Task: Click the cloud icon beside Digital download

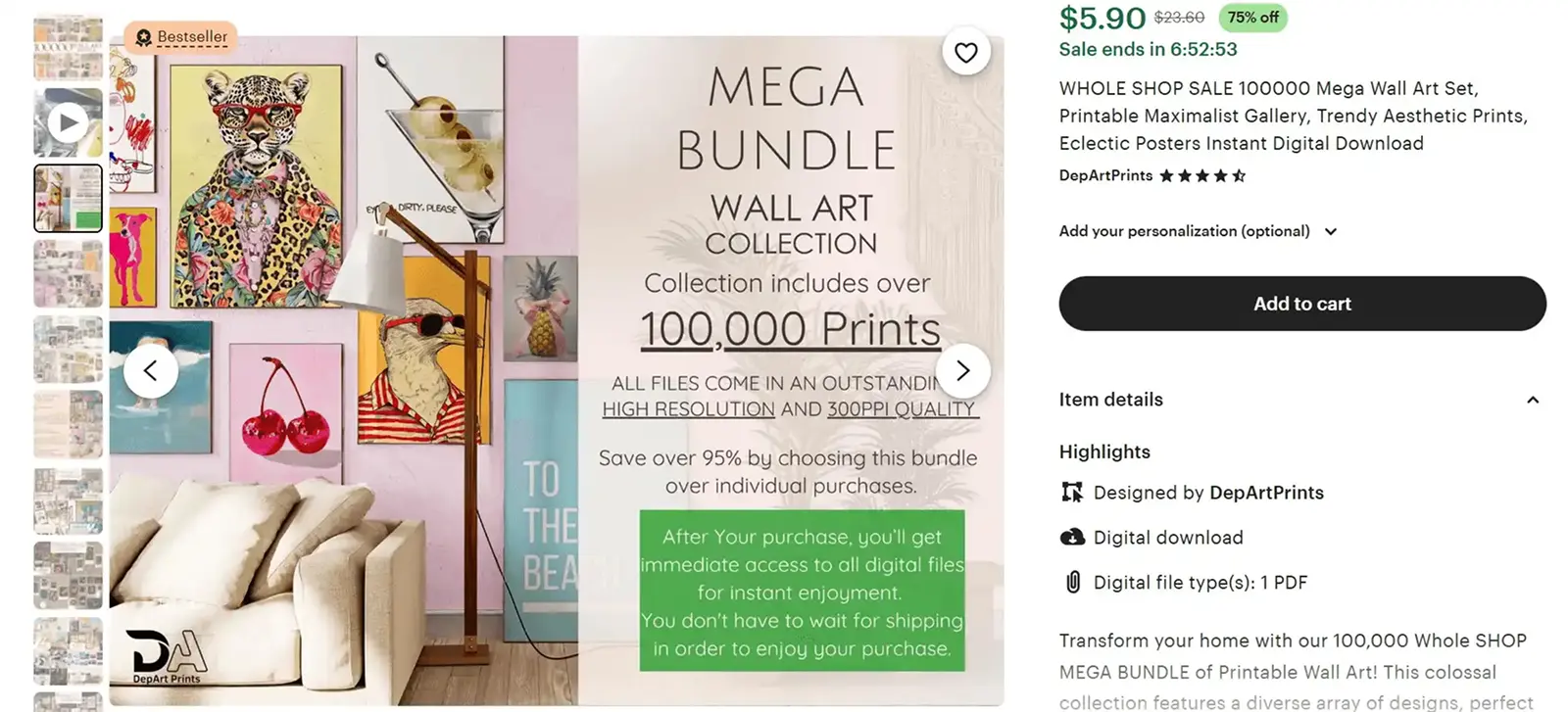Action: pos(1071,537)
